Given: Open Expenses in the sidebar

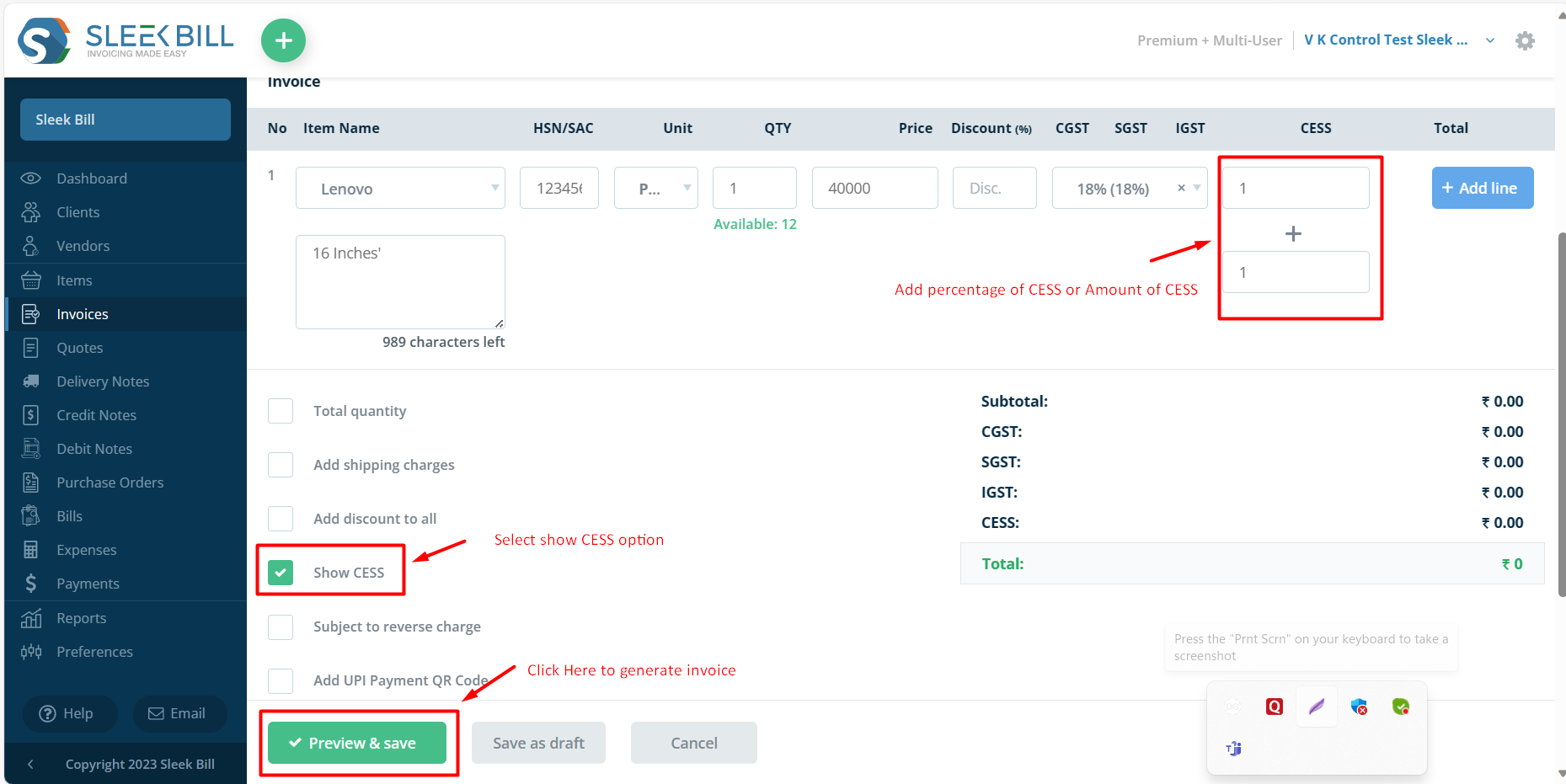Looking at the screenshot, I should coord(87,550).
